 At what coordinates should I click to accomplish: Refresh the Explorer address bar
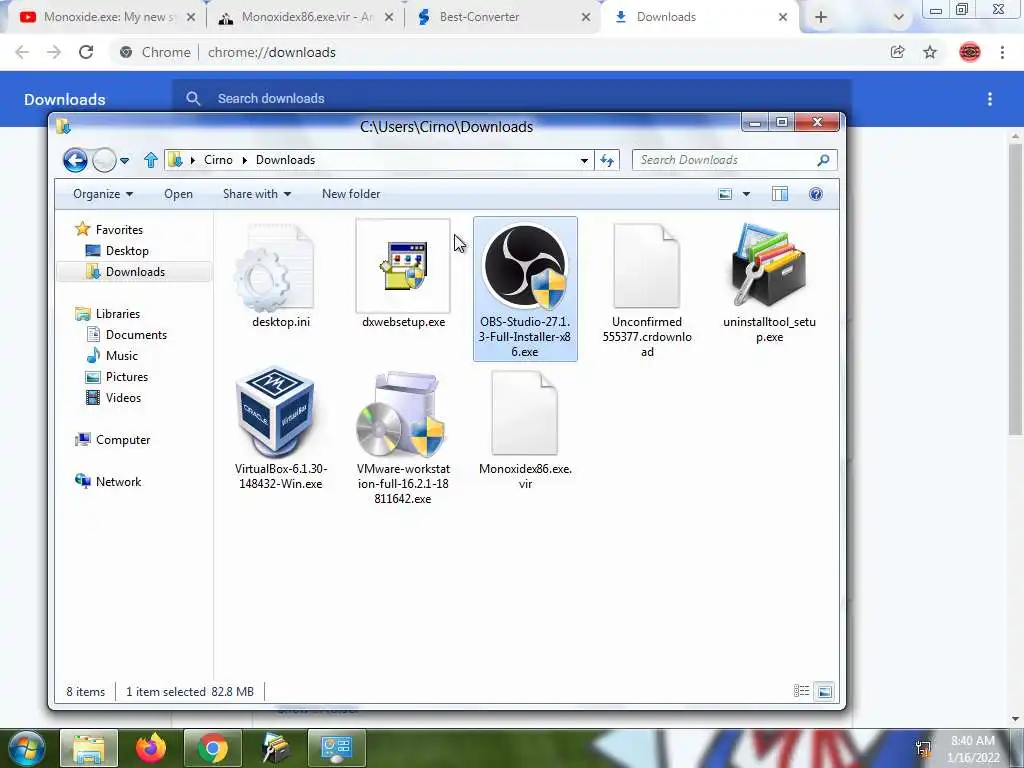click(607, 160)
